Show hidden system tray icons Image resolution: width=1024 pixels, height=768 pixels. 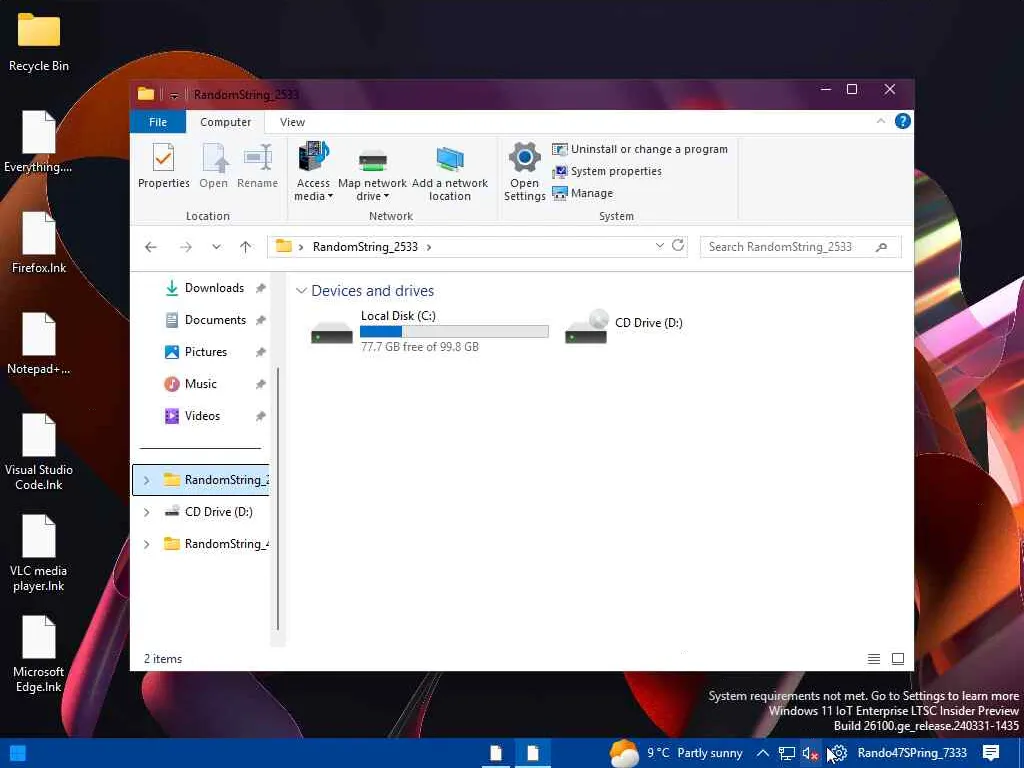(x=762, y=753)
